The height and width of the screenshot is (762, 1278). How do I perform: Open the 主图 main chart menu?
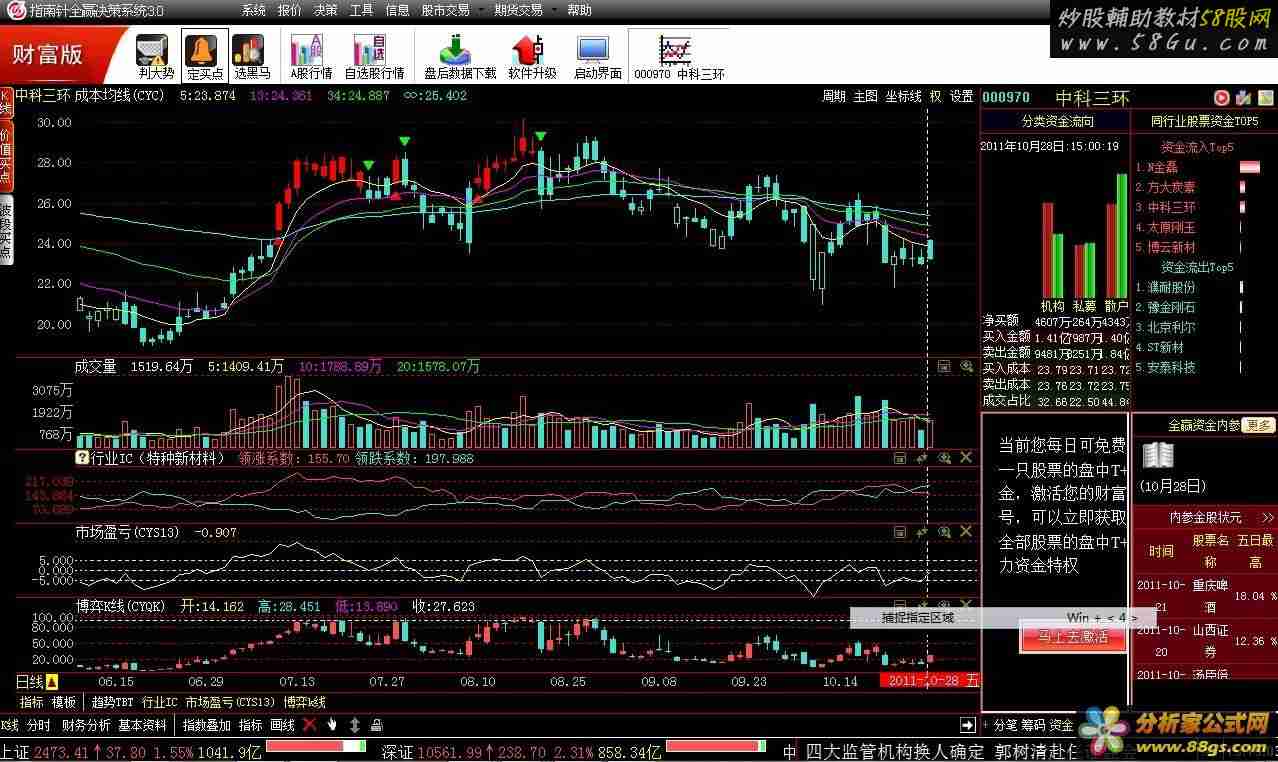[865, 96]
